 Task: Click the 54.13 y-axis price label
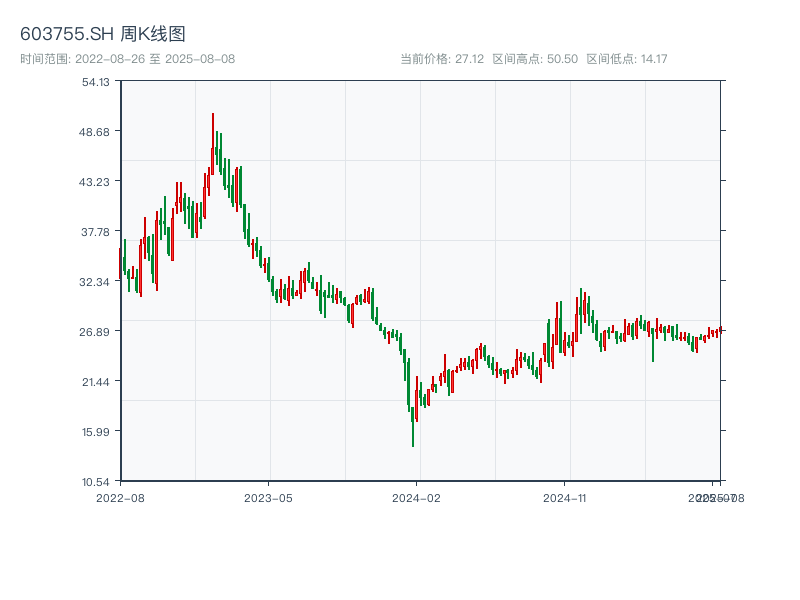96,82
